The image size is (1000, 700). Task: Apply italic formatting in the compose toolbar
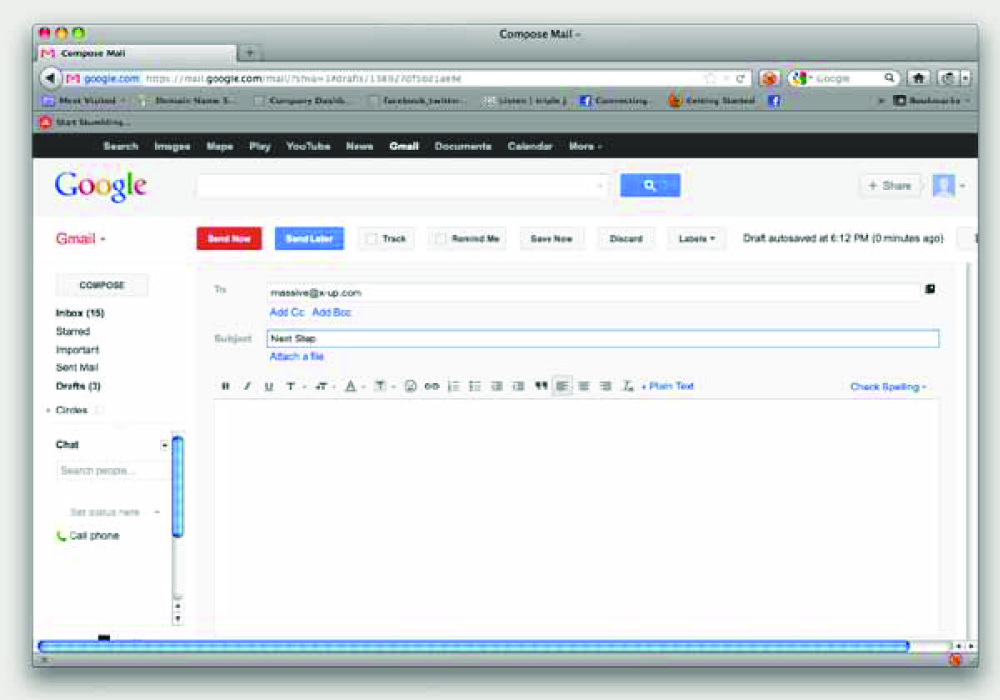click(x=247, y=386)
